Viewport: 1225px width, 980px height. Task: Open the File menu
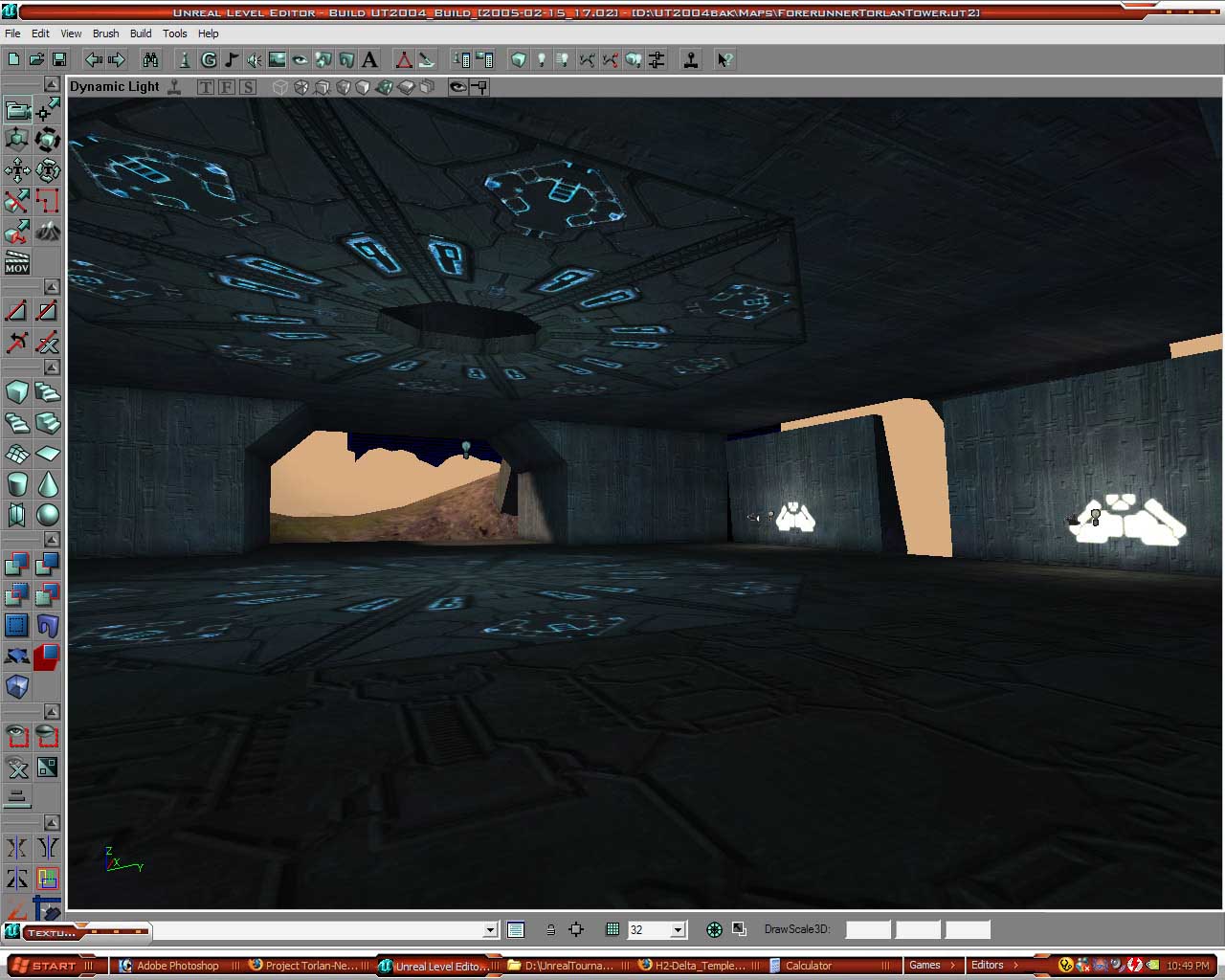pyautogui.click(x=12, y=33)
